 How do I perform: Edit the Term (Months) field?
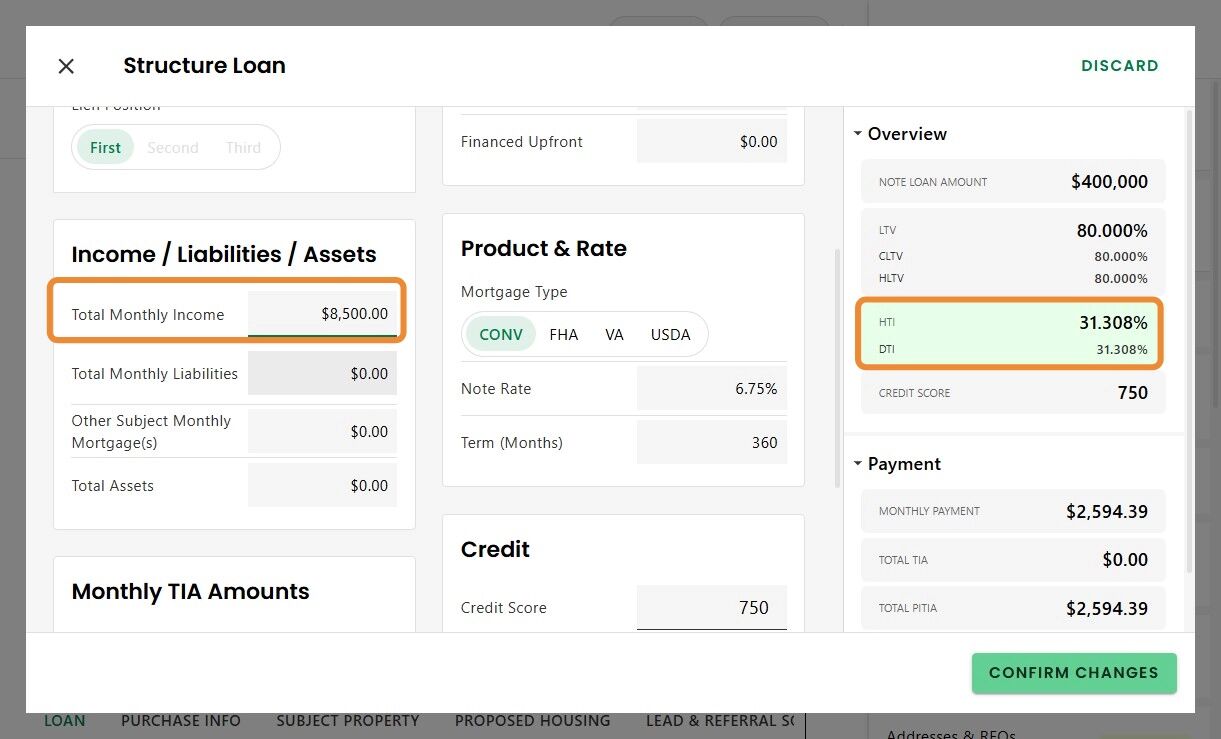pyautogui.click(x=711, y=443)
